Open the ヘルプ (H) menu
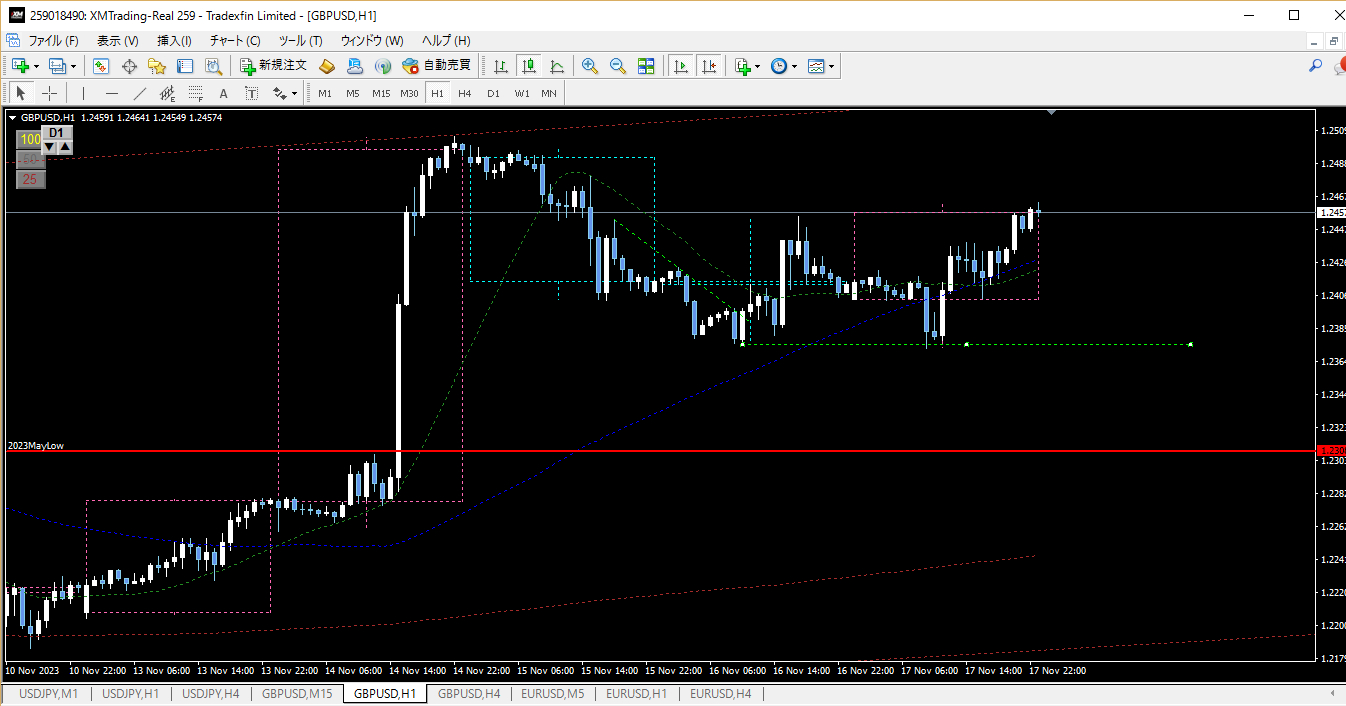The image size is (1346, 706). tap(446, 41)
